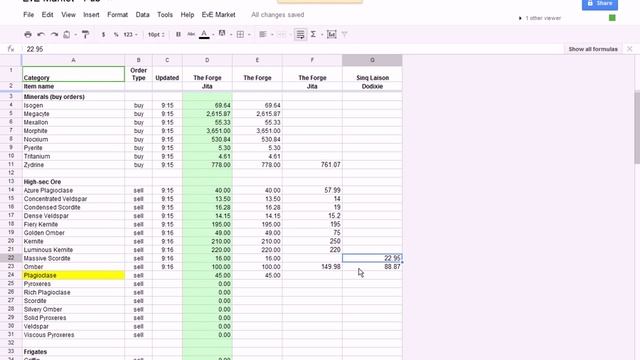The width and height of the screenshot is (640, 360).
Task: Select column A header
Action: coord(73,60)
